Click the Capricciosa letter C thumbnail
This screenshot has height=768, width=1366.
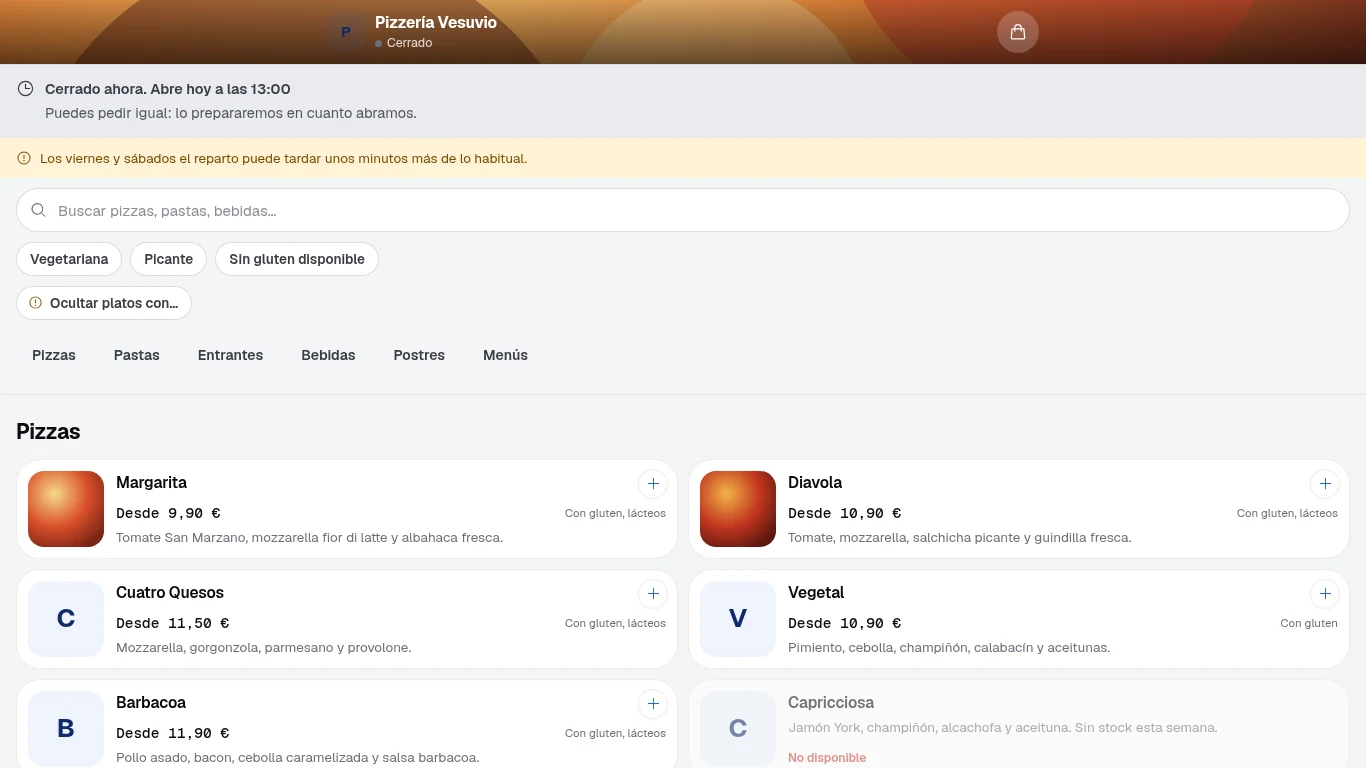pos(738,729)
